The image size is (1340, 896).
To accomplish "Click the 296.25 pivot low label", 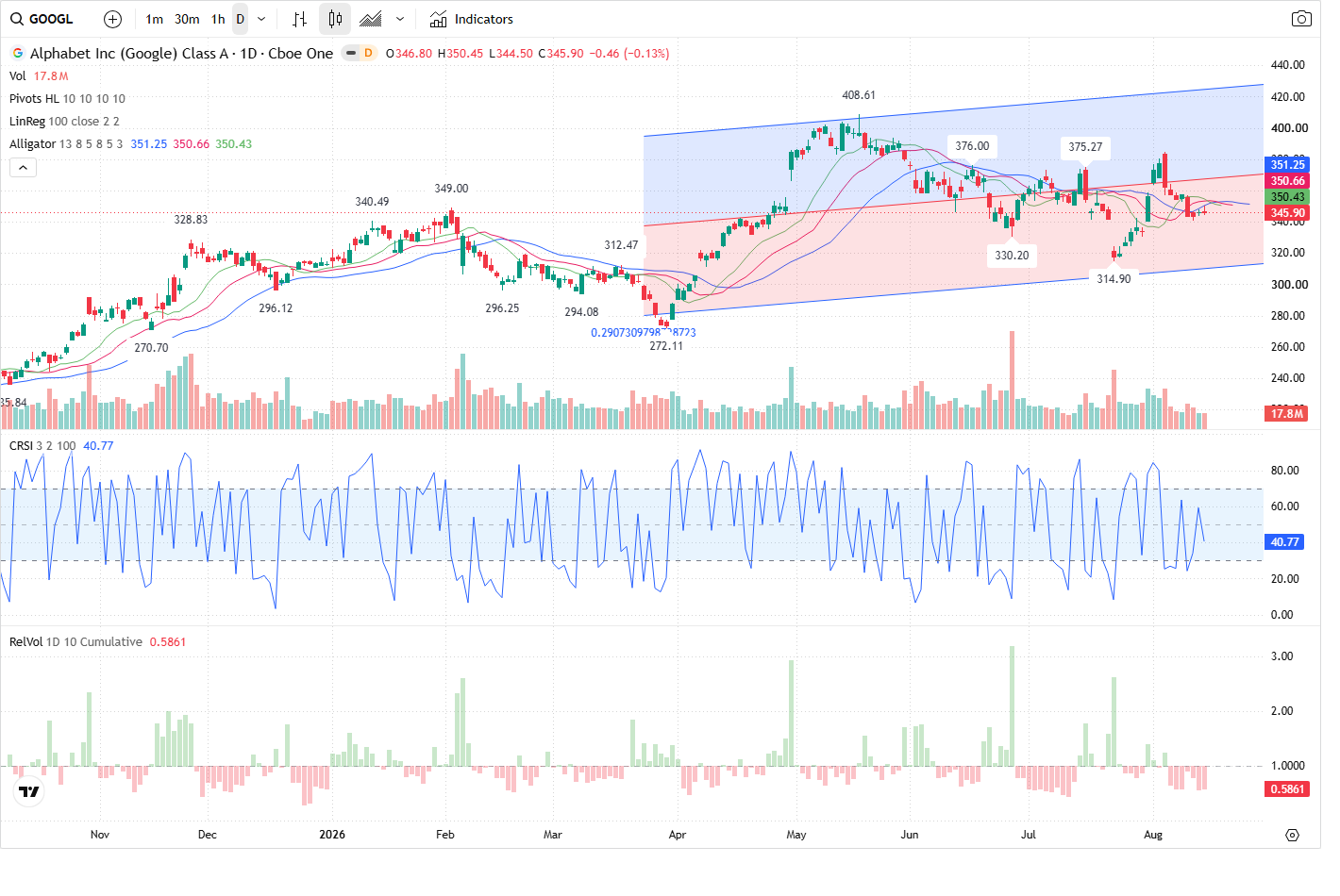I will tap(502, 308).
